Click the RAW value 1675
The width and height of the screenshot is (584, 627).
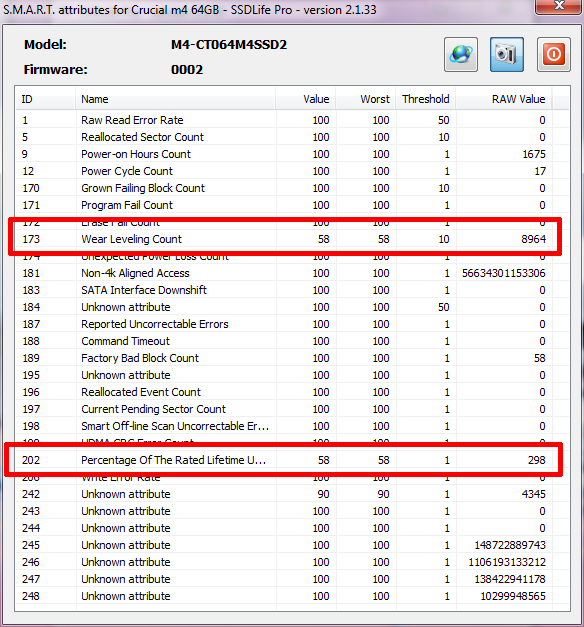point(534,154)
